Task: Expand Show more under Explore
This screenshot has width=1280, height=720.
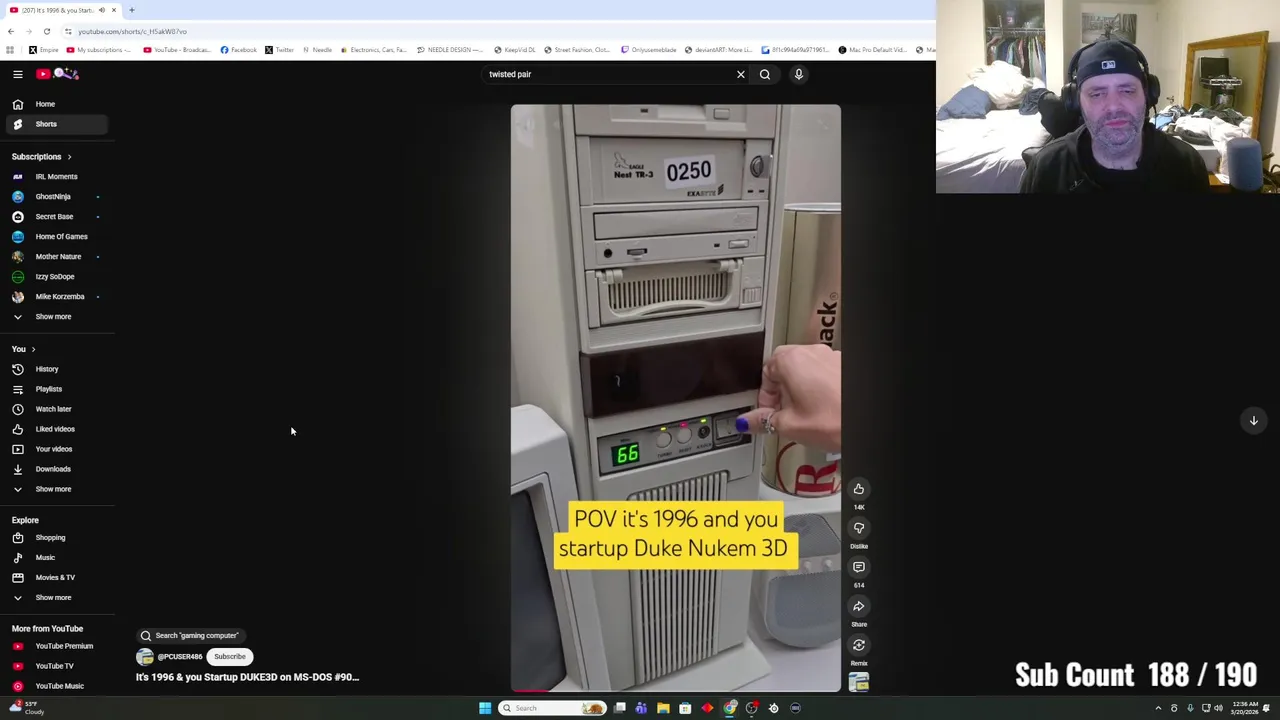Action: pos(57,598)
